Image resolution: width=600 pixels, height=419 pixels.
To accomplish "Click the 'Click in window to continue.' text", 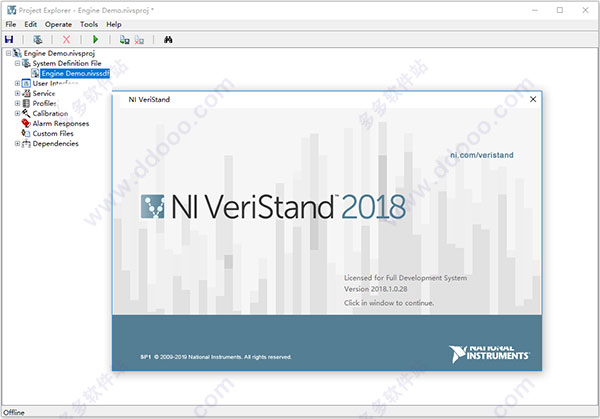I will click(x=389, y=303).
